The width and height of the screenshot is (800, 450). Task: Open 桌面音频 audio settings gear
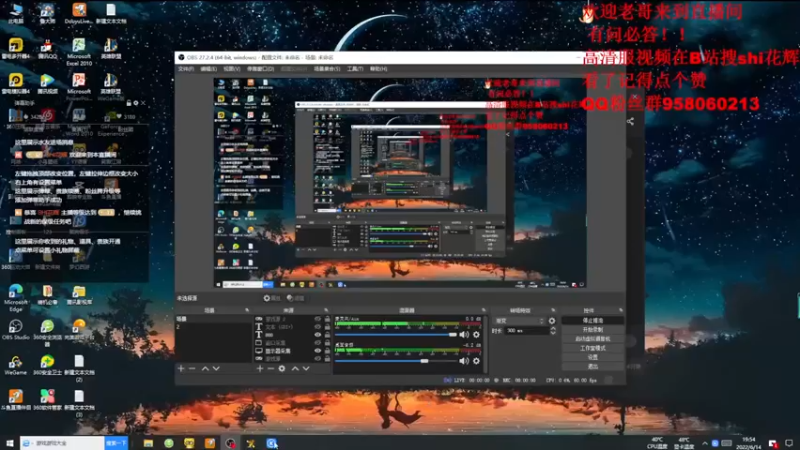pos(476,361)
